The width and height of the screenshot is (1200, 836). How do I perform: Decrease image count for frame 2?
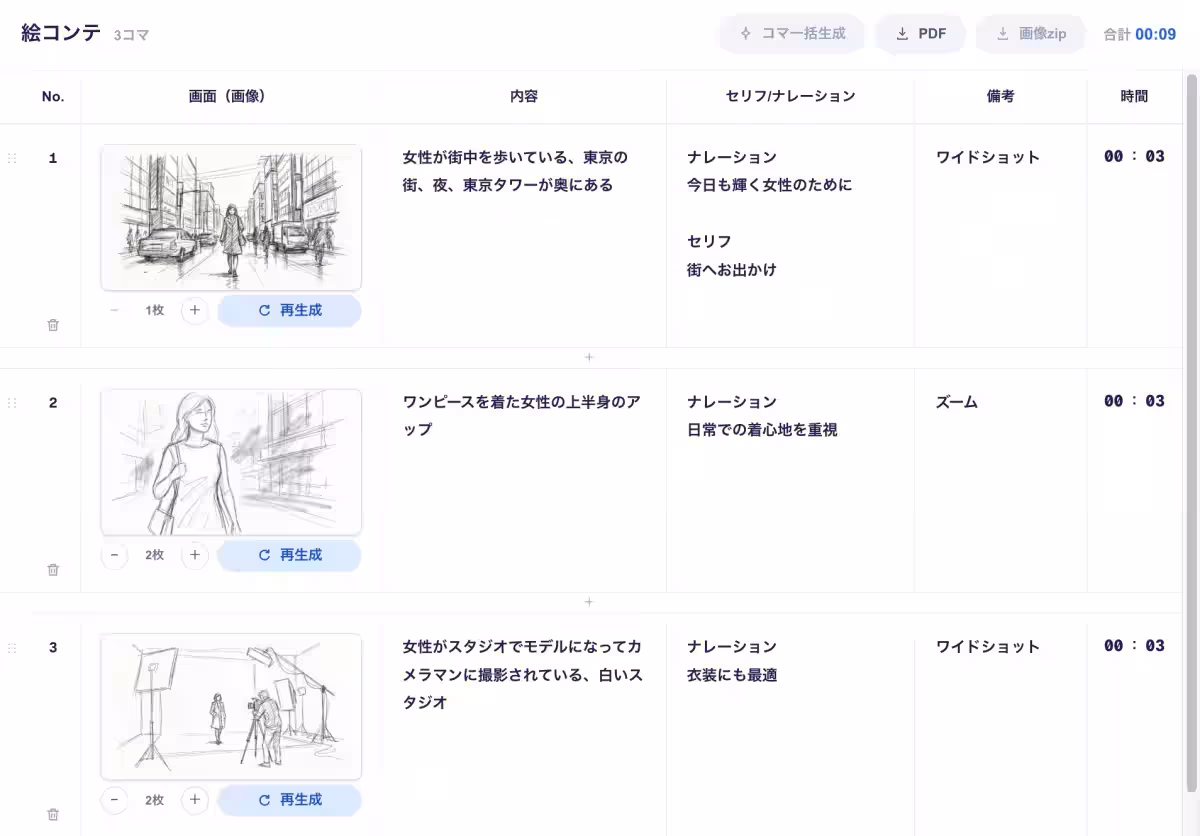point(115,555)
